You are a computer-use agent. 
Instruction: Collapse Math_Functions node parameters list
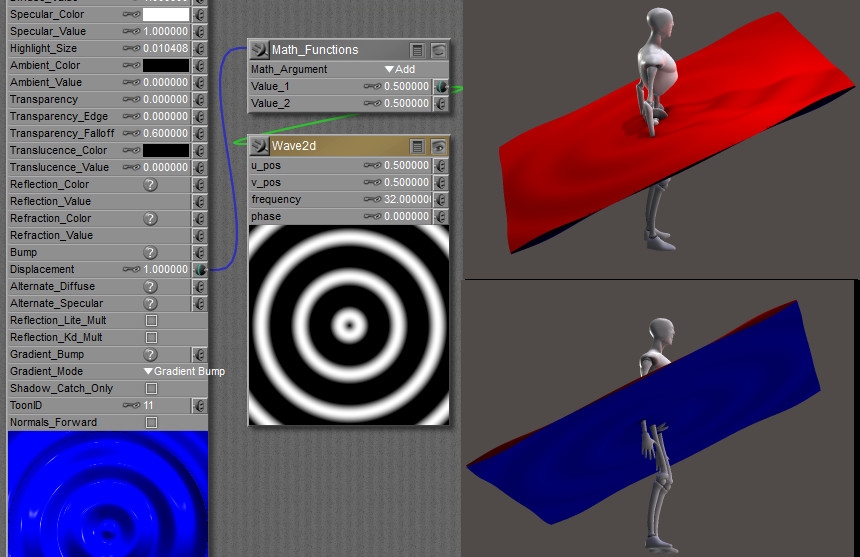pos(417,50)
